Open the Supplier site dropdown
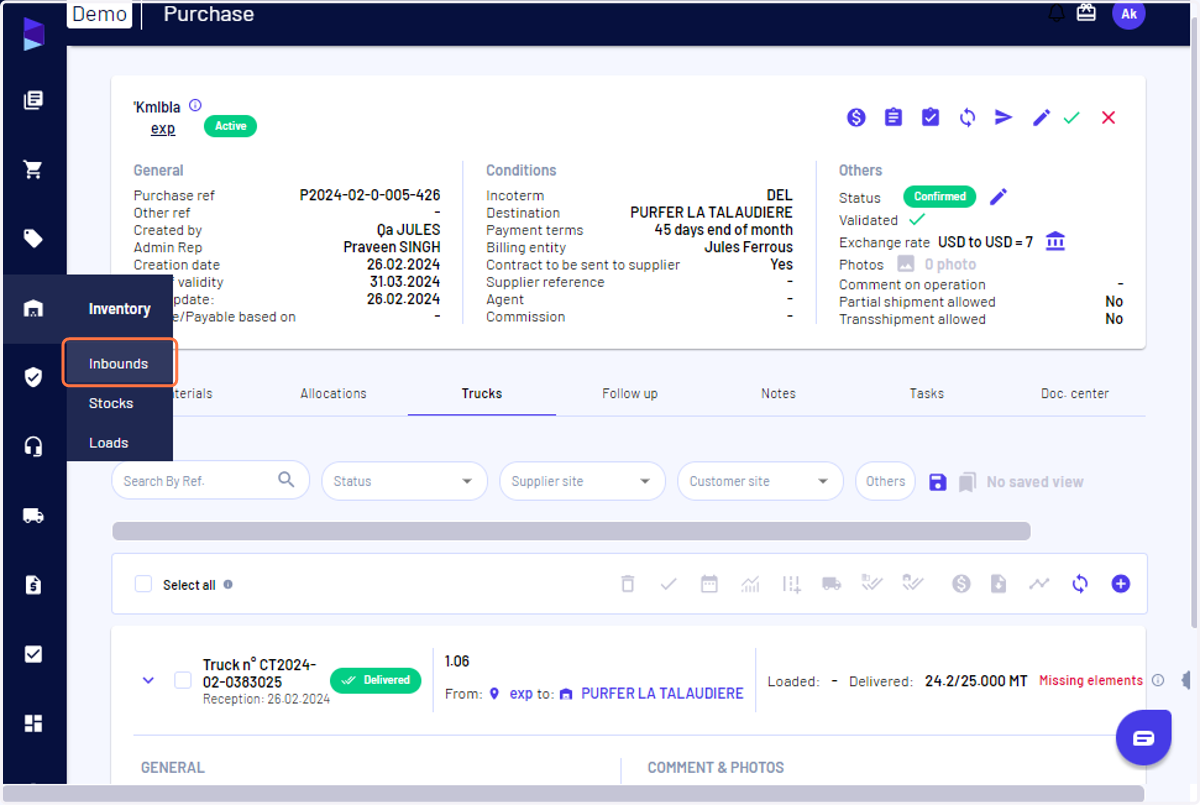Image resolution: width=1200 pixels, height=805 pixels. 582,481
